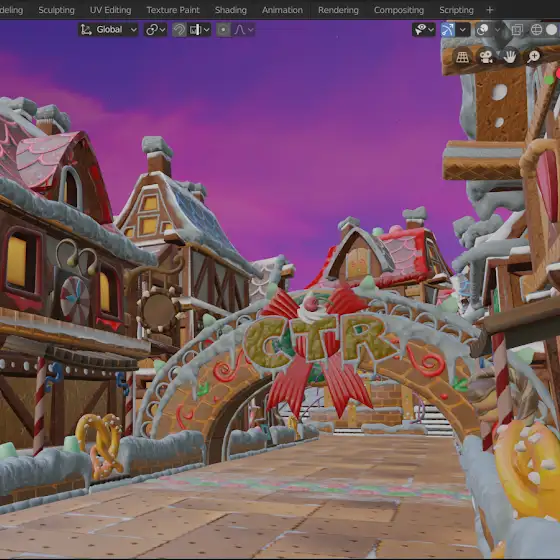The image size is (560, 560).
Task: Open the pivot point link icon menu
Action: [x=155, y=30]
